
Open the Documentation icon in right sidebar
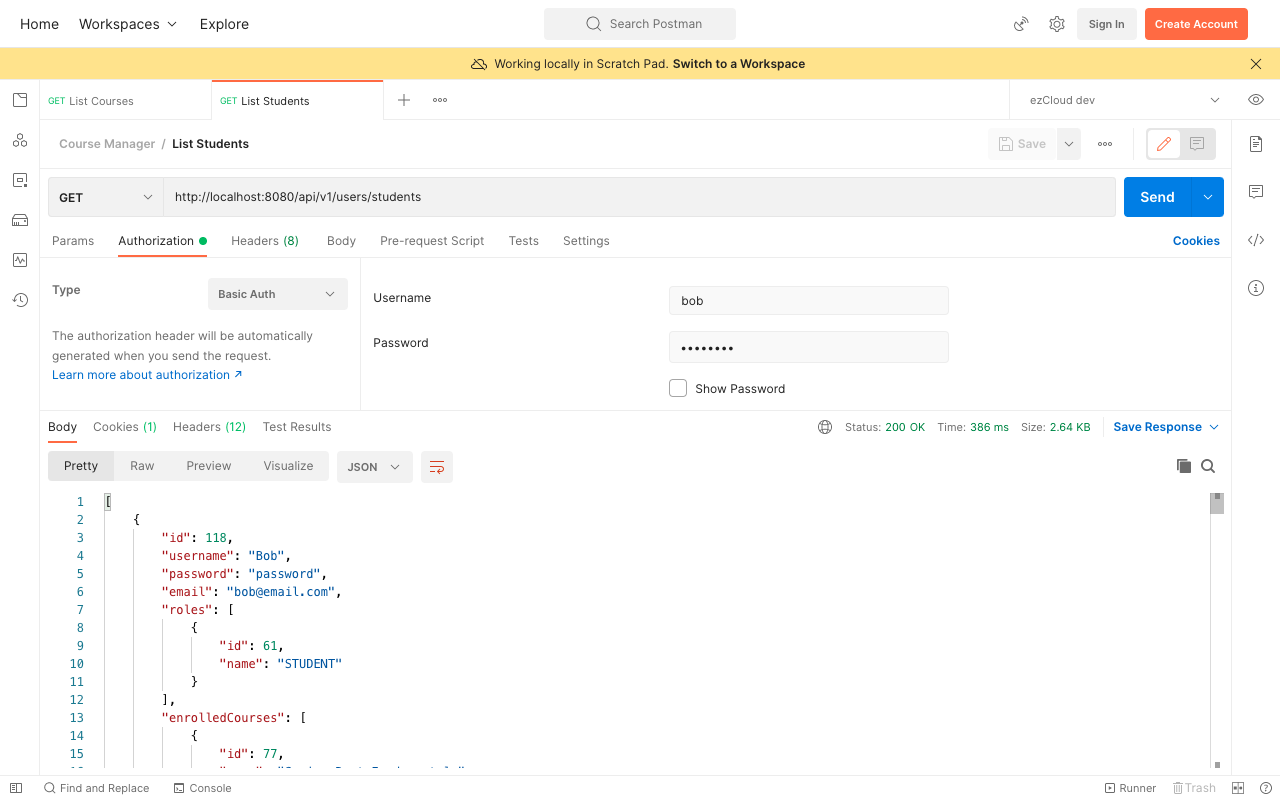(x=1256, y=144)
